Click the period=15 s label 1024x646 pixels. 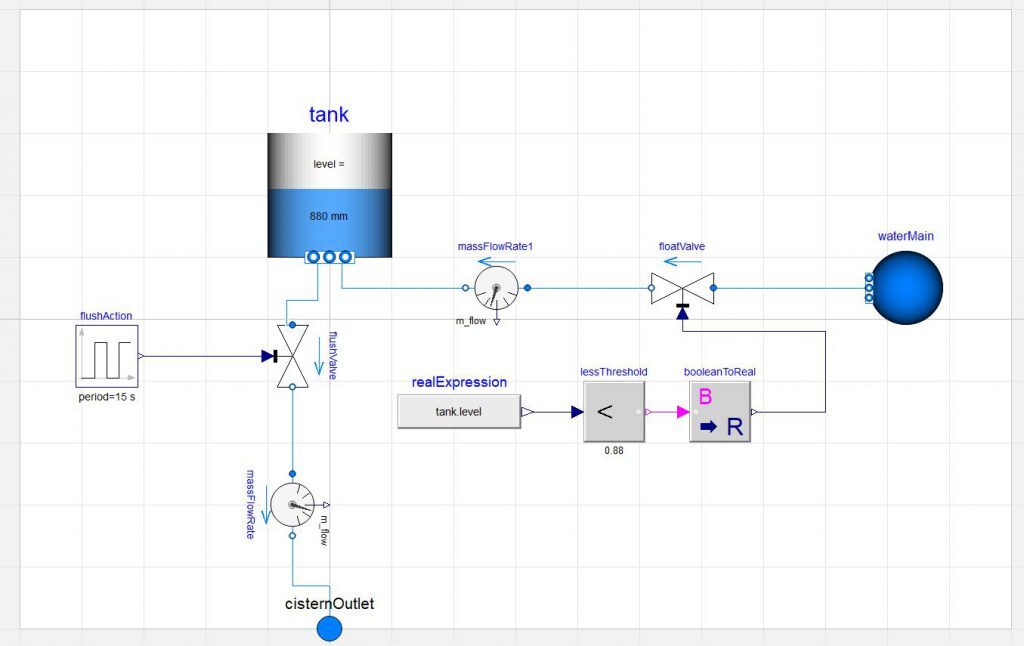click(x=107, y=396)
